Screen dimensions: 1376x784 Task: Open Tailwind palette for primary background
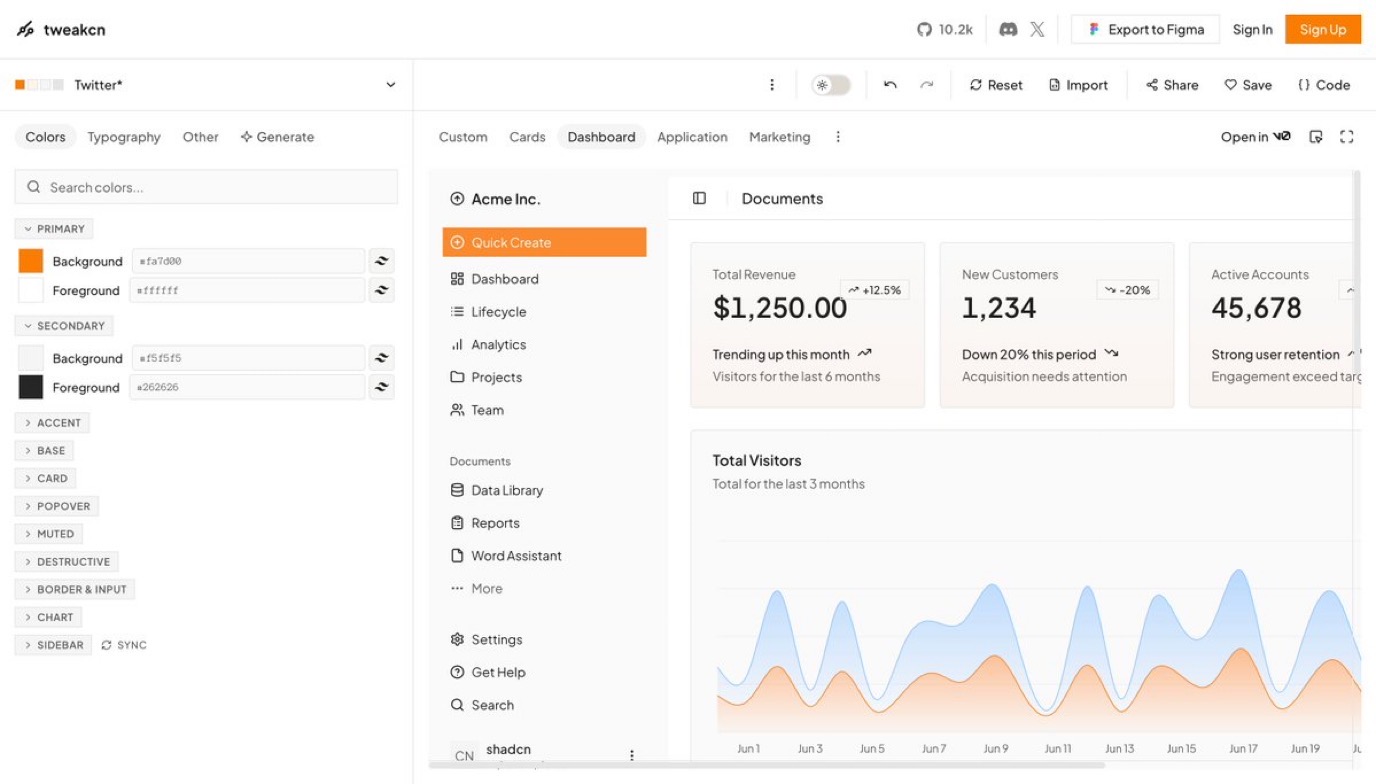[381, 261]
